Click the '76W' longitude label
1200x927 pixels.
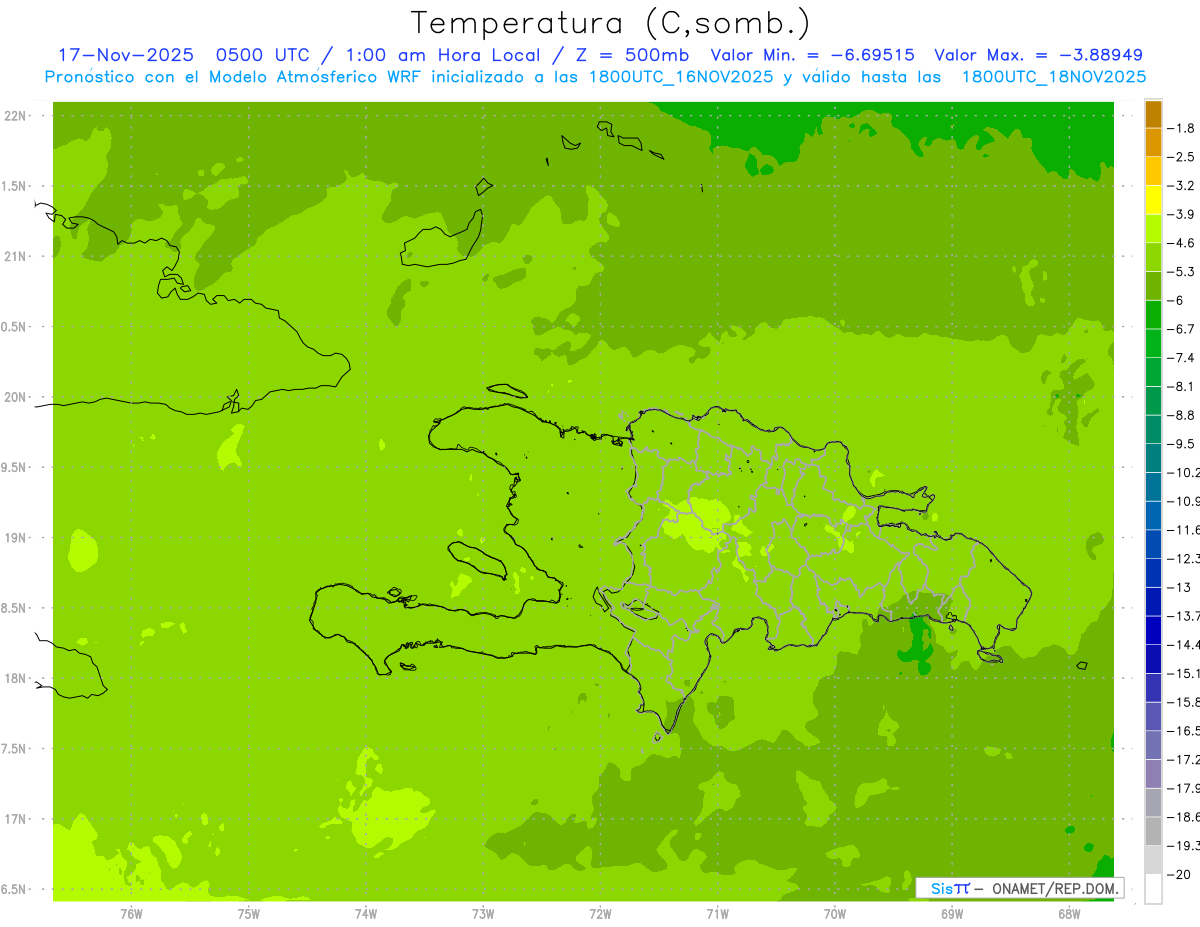(131, 914)
